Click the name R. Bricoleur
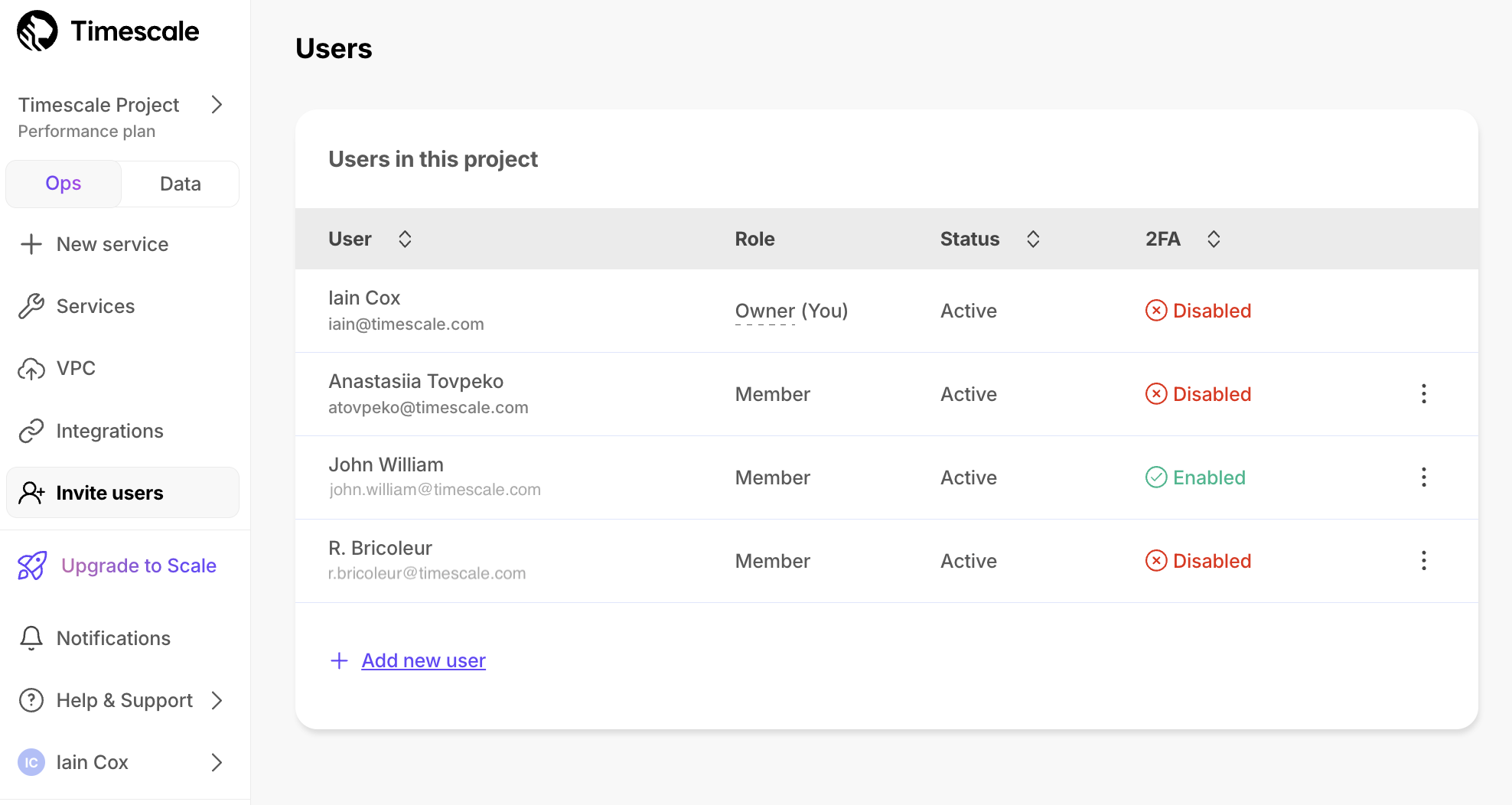The image size is (1512, 805). coord(380,548)
